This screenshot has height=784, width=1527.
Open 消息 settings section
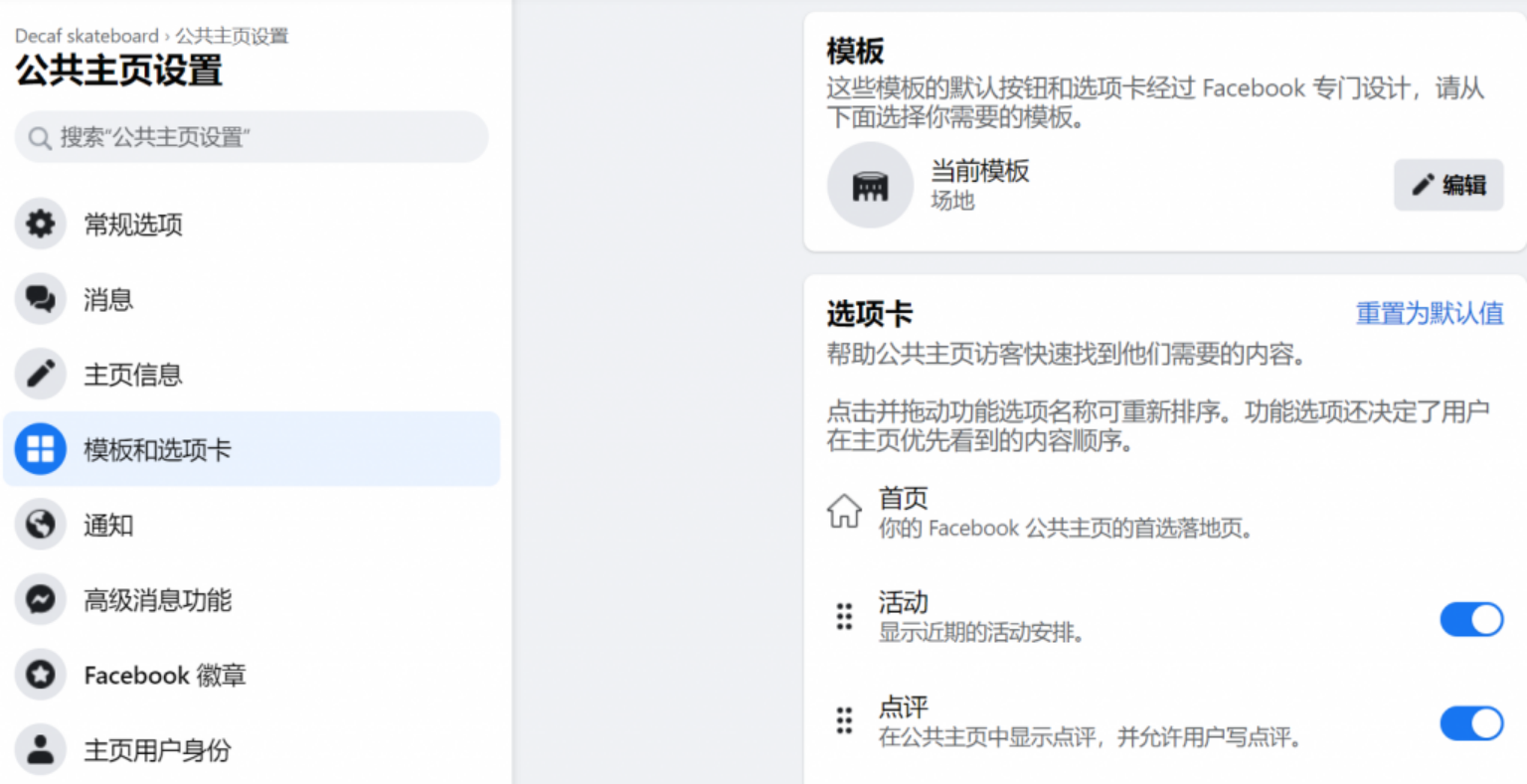click(x=252, y=299)
